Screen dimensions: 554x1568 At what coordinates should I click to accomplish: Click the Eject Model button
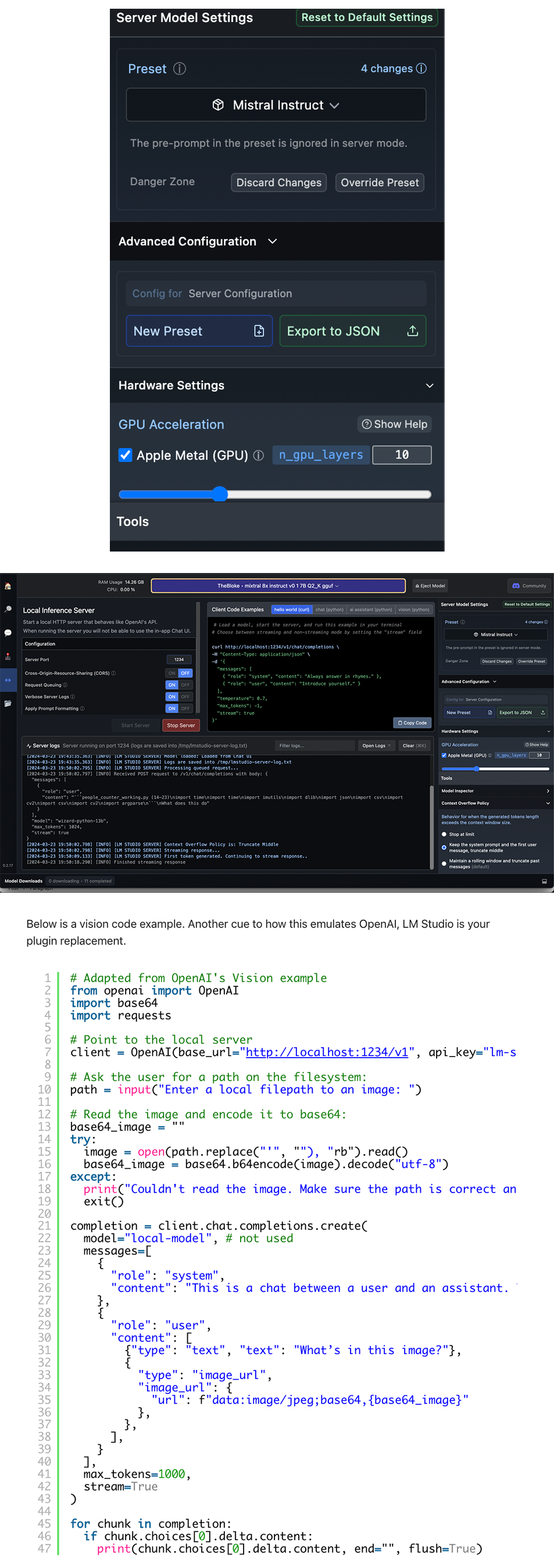(430, 586)
